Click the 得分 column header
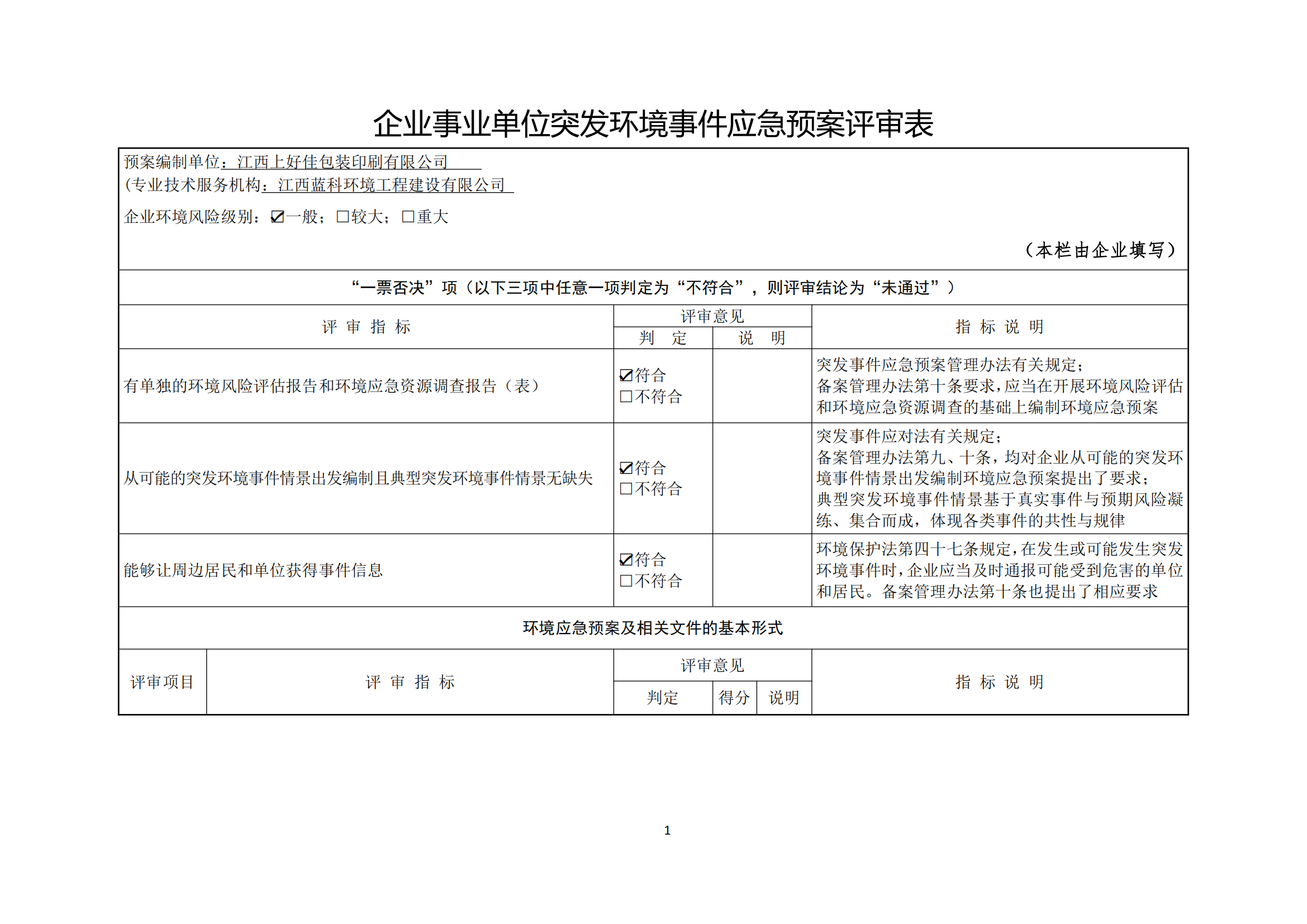 click(x=734, y=698)
